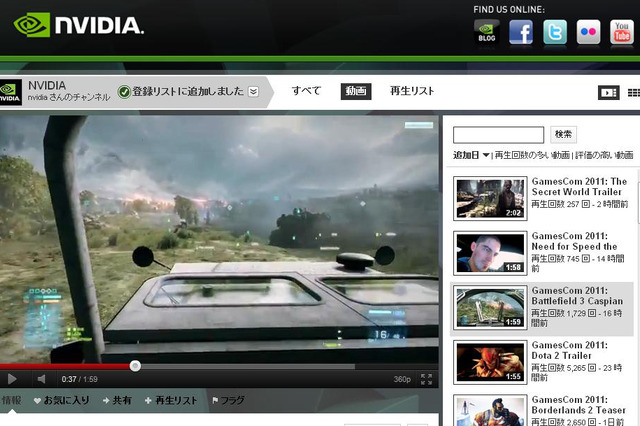Viewport: 640px width, 426px height.
Task: Open Need for Speed video thumbnail
Action: [490, 253]
